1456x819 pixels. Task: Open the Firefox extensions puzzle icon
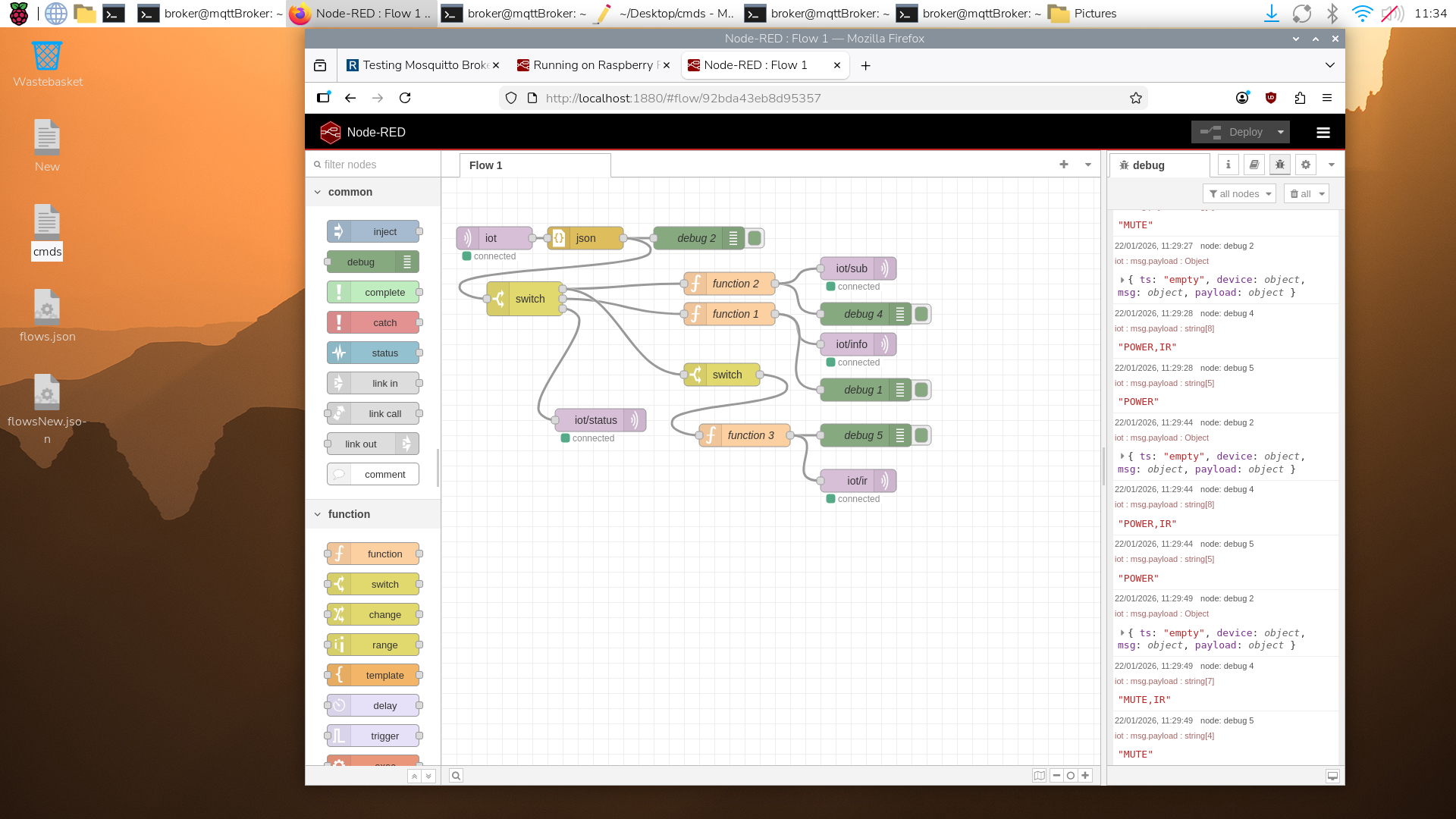[1300, 98]
